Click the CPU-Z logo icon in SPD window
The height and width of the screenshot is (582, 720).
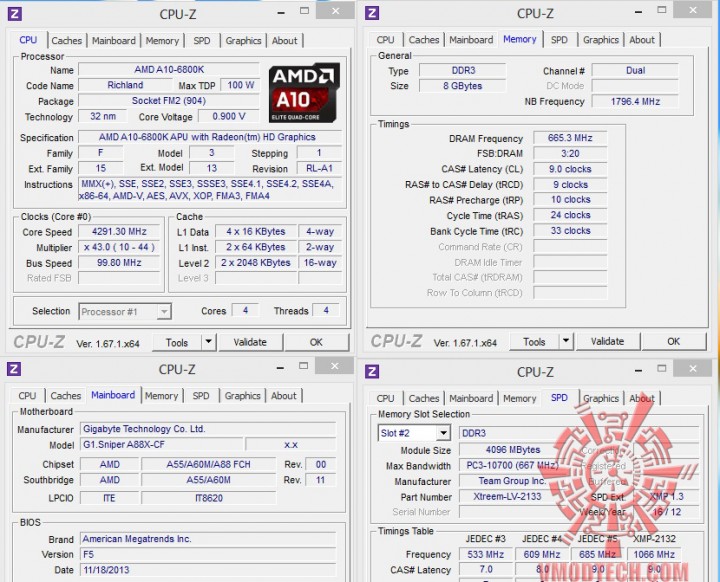[372, 371]
